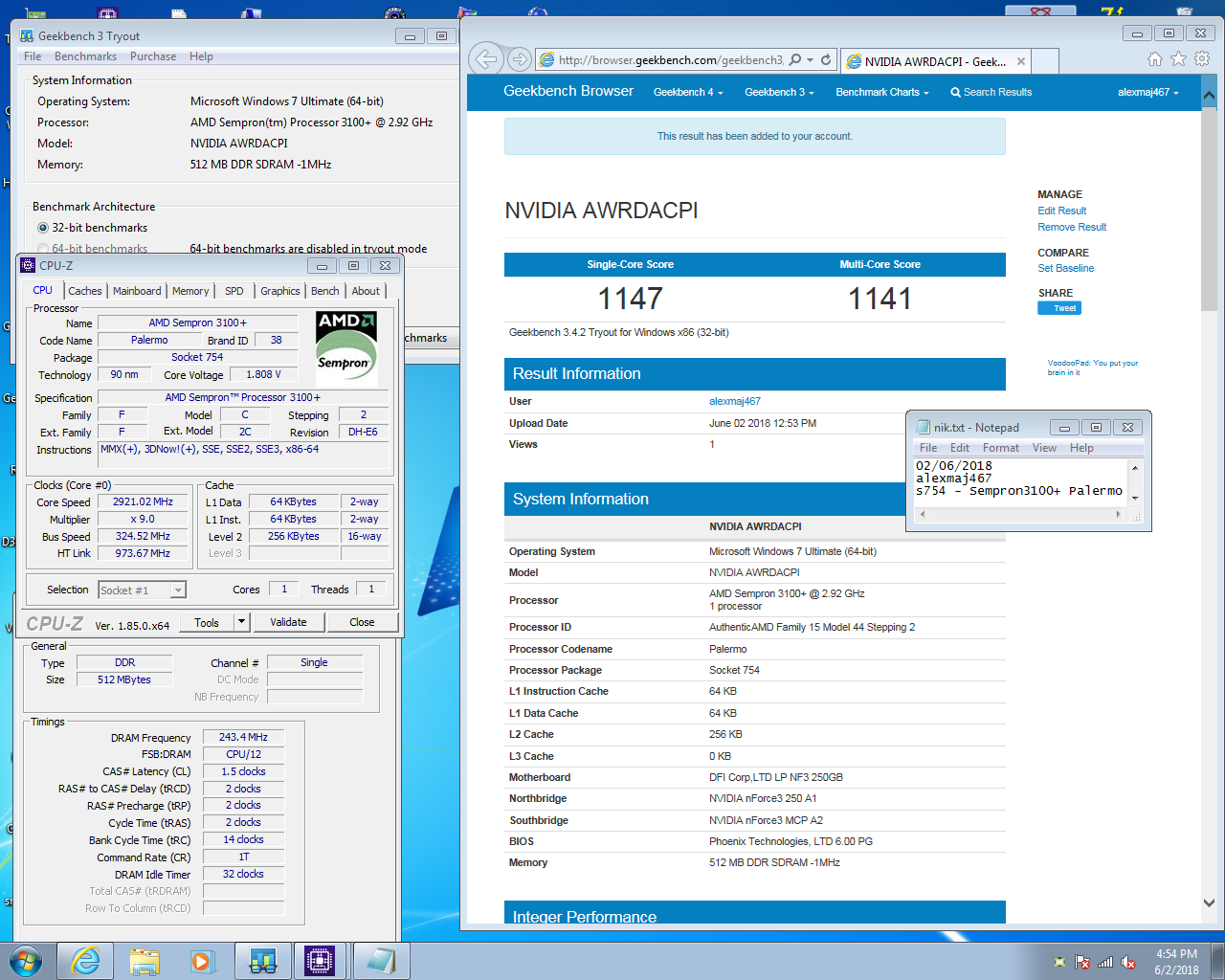Viewport: 1225px width, 980px height.
Task: Close the NVIDIA AWRDACPI browser tab
Action: point(1021,61)
